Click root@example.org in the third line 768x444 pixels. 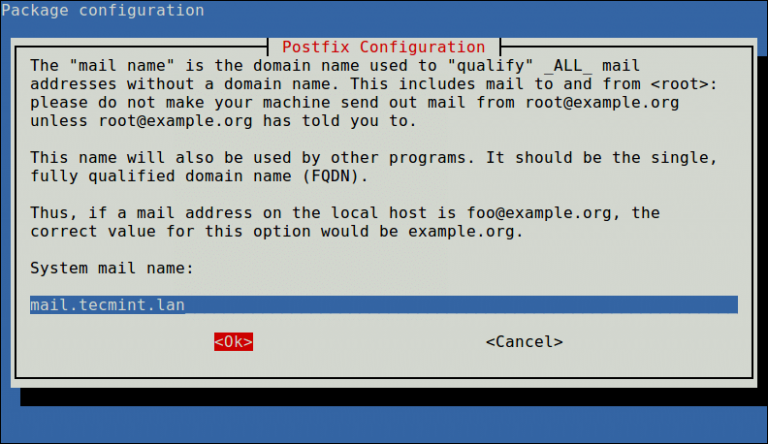tap(602, 102)
